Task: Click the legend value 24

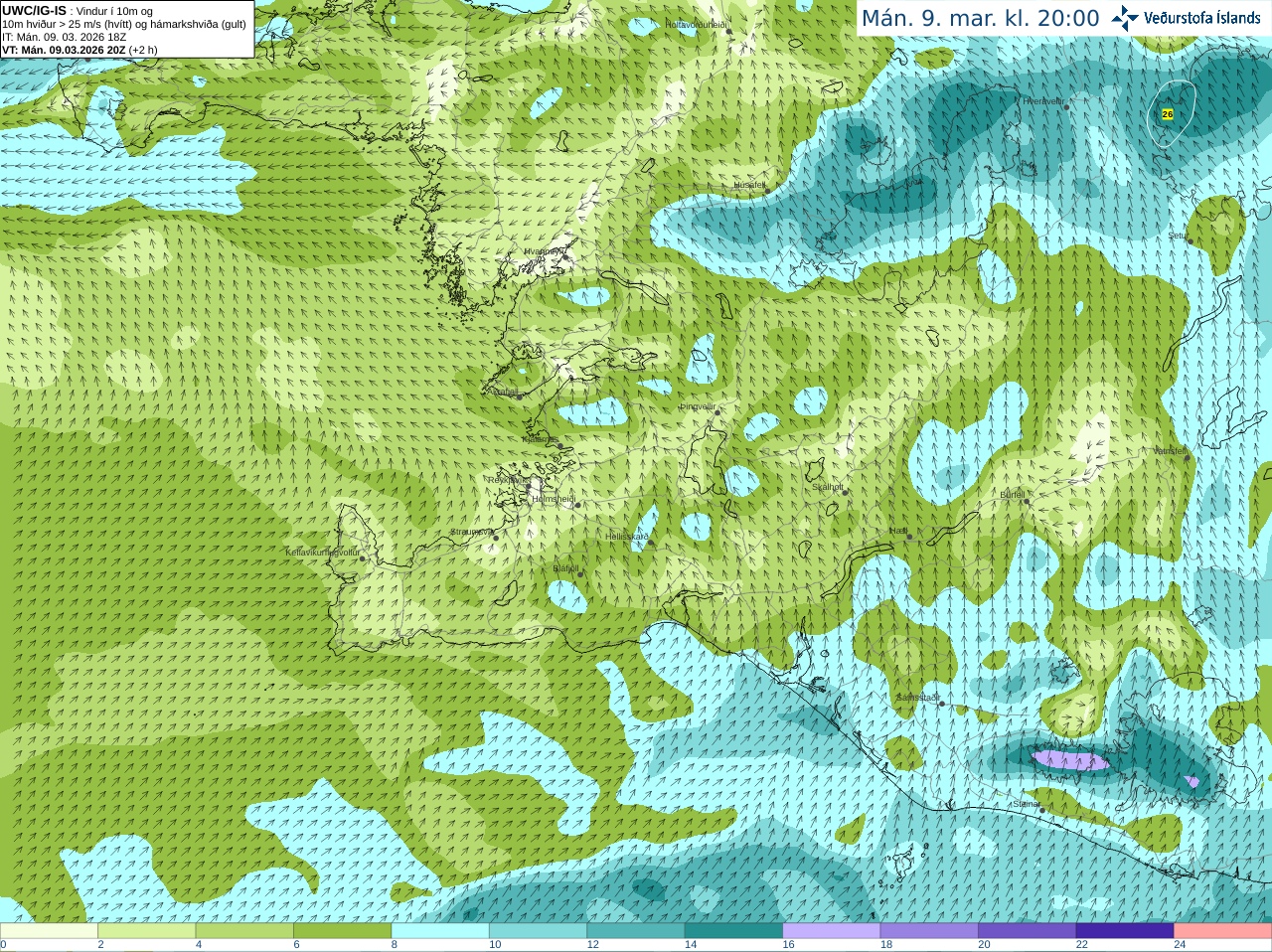Action: click(1180, 945)
